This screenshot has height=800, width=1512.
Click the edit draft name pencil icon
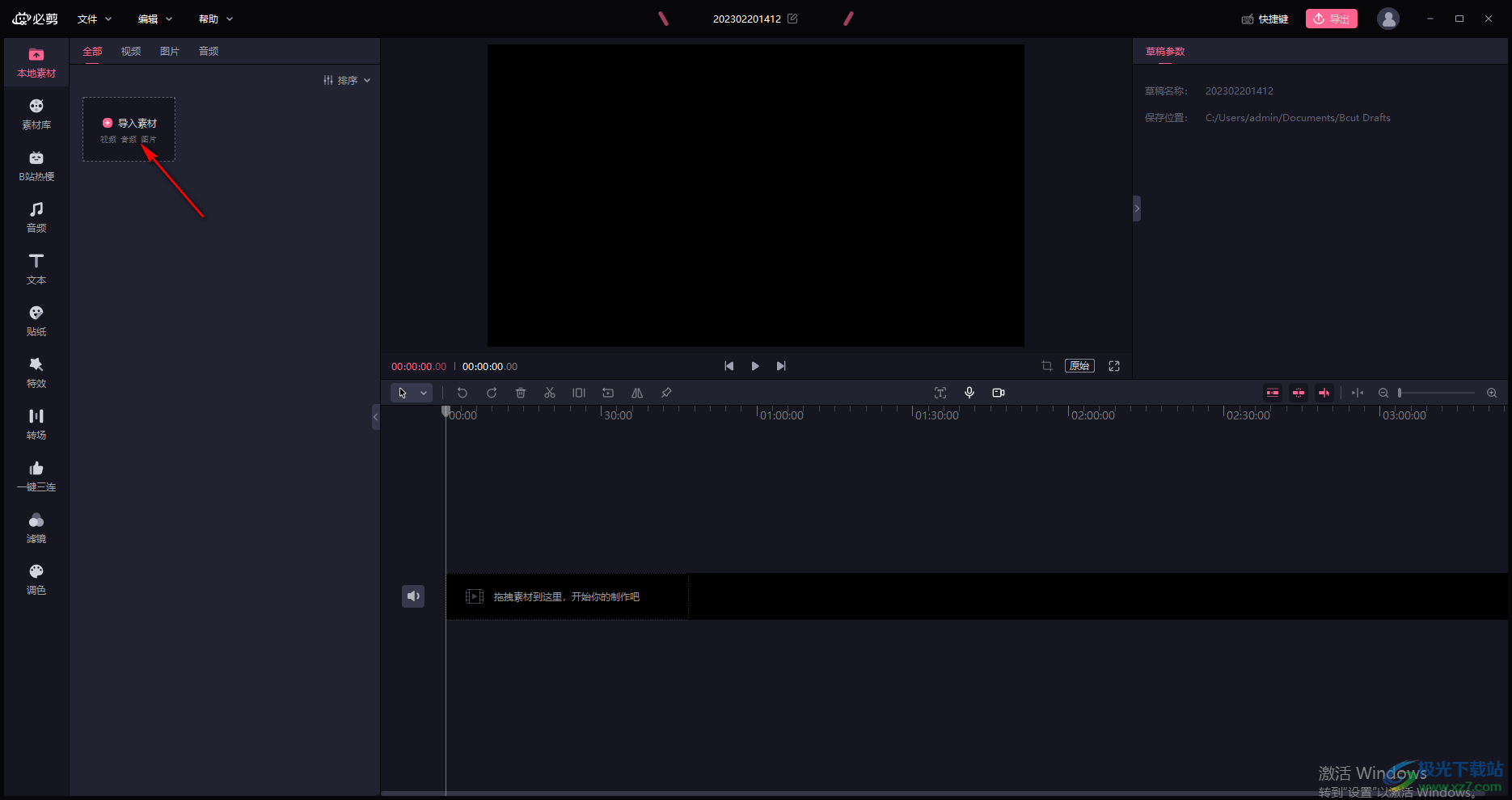(x=792, y=19)
